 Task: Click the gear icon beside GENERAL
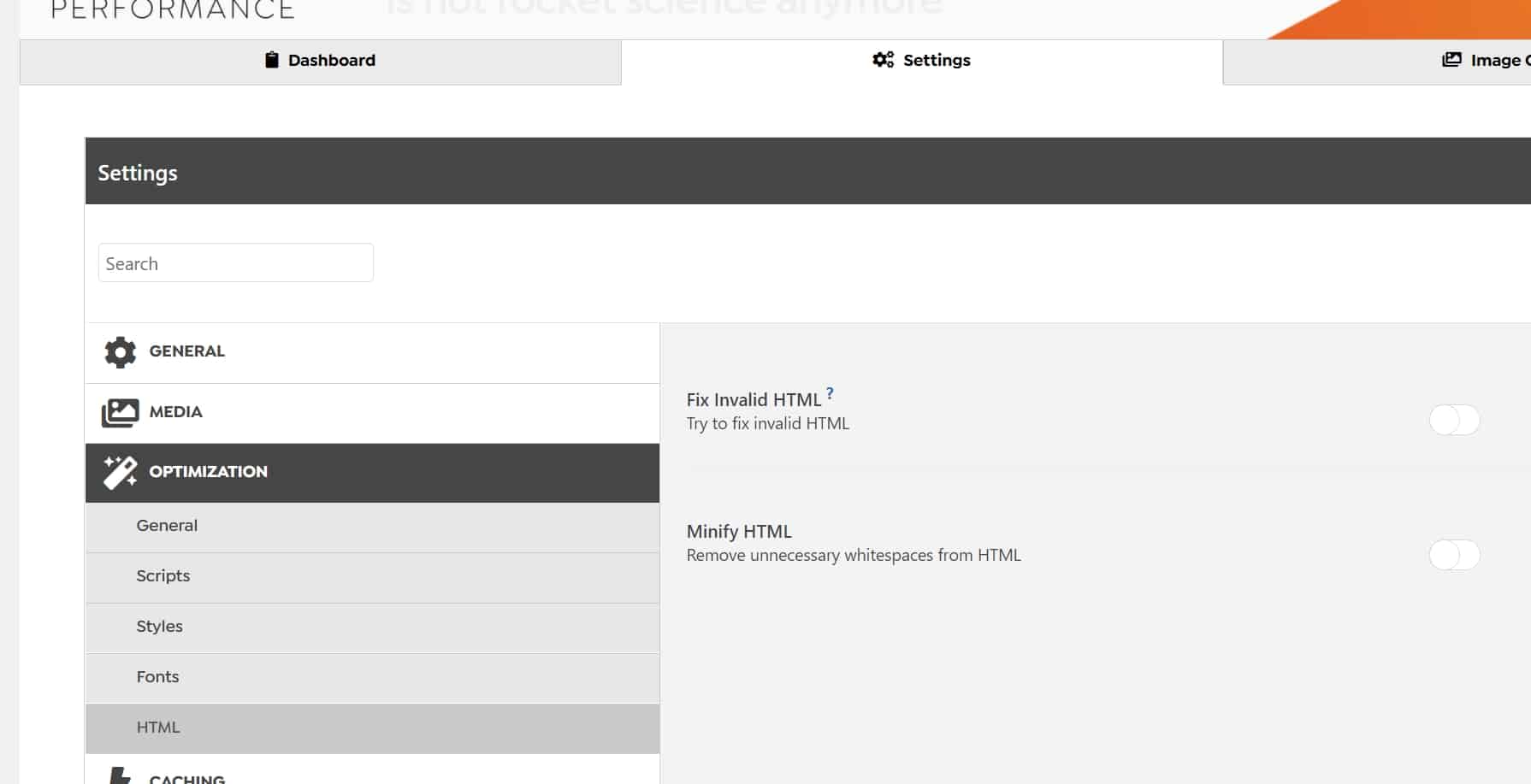coord(120,352)
